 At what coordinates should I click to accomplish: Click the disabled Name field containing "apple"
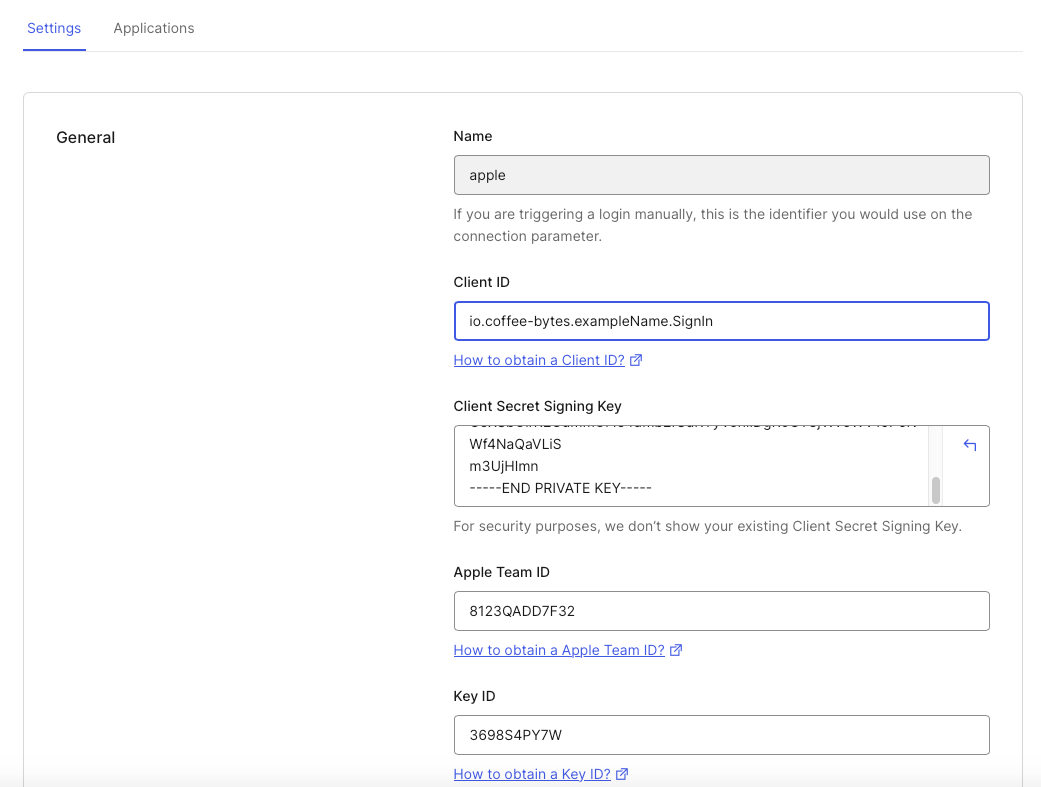coord(721,175)
